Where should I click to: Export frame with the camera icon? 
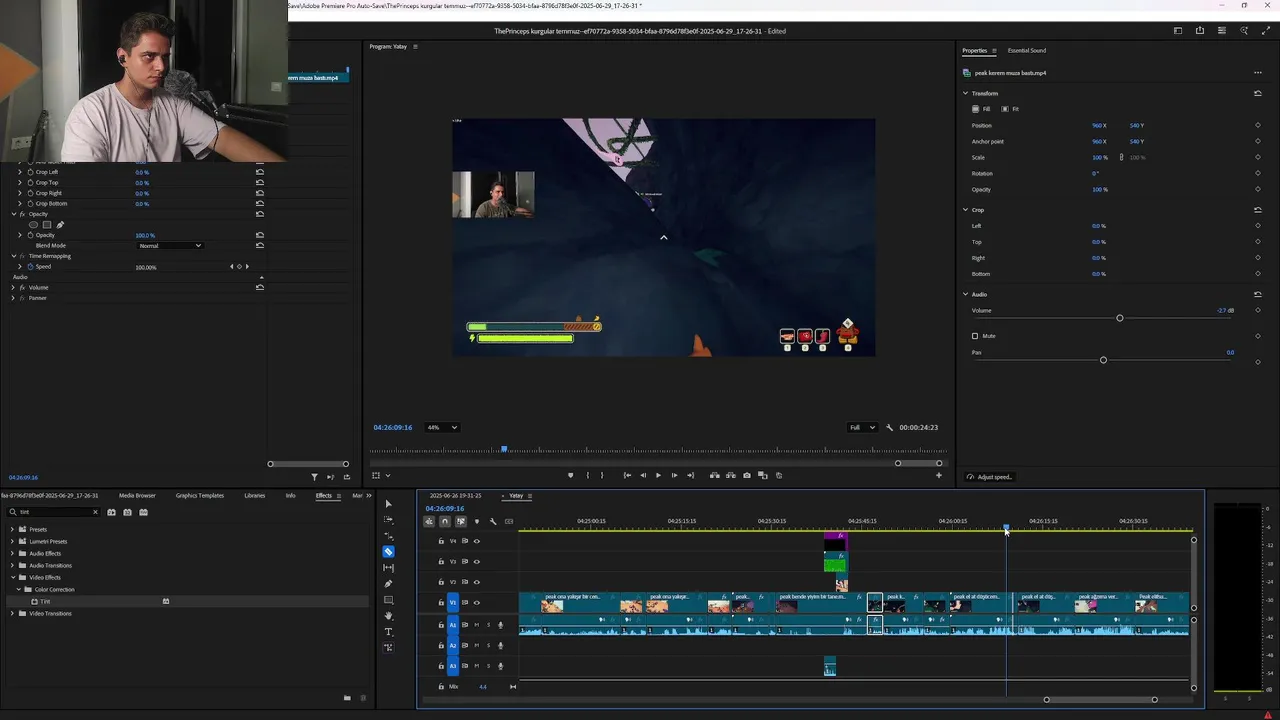coord(747,475)
